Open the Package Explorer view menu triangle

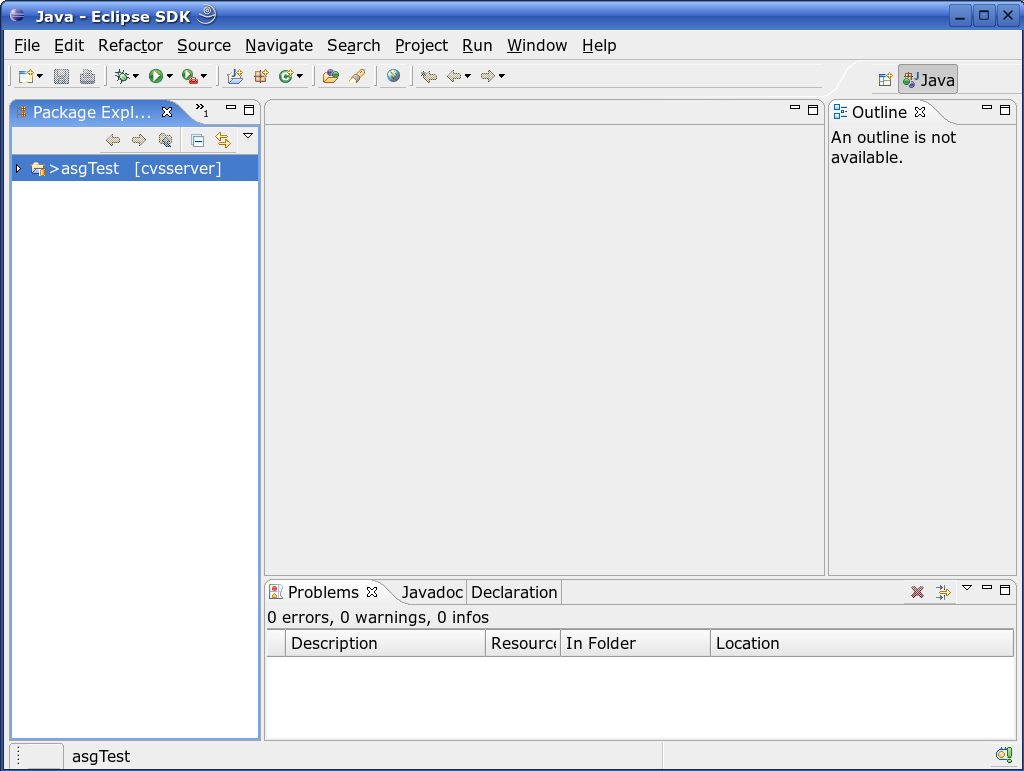(248, 136)
